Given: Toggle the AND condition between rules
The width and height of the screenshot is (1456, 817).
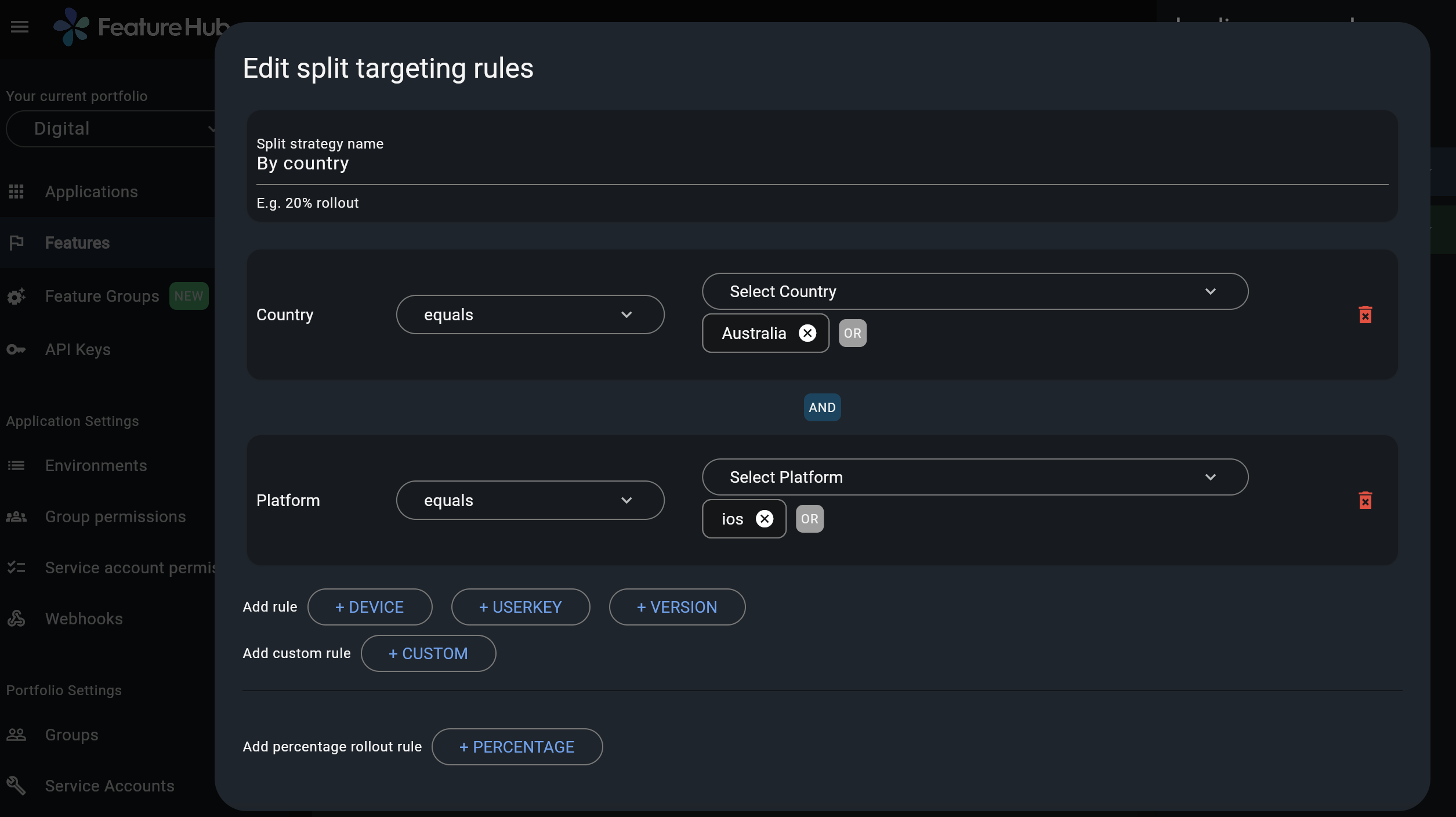Looking at the screenshot, I should (822, 407).
